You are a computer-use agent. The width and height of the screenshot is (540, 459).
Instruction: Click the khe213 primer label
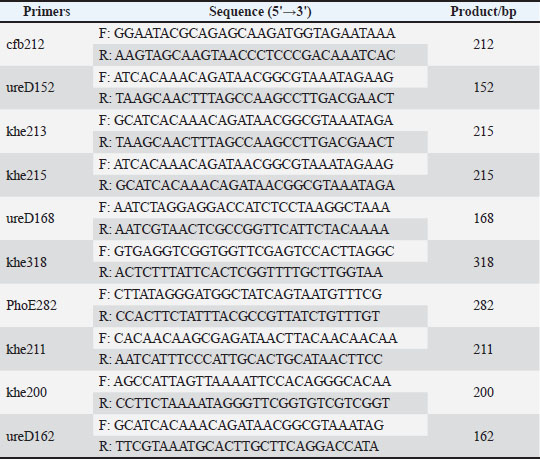coord(26,131)
